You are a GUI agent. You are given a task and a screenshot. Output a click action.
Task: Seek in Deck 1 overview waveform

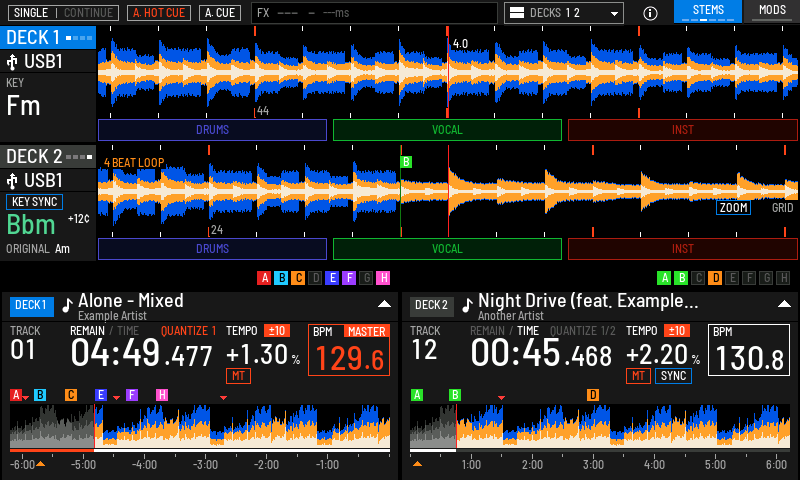coord(200,426)
